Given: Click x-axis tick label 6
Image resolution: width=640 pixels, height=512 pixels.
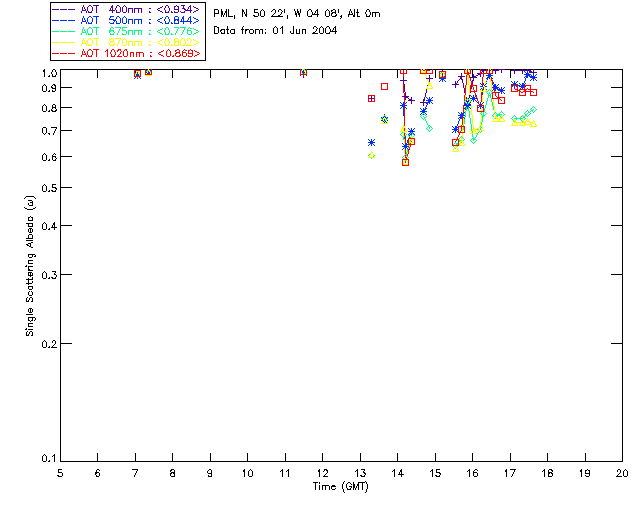Looking at the screenshot, I should point(98,473).
